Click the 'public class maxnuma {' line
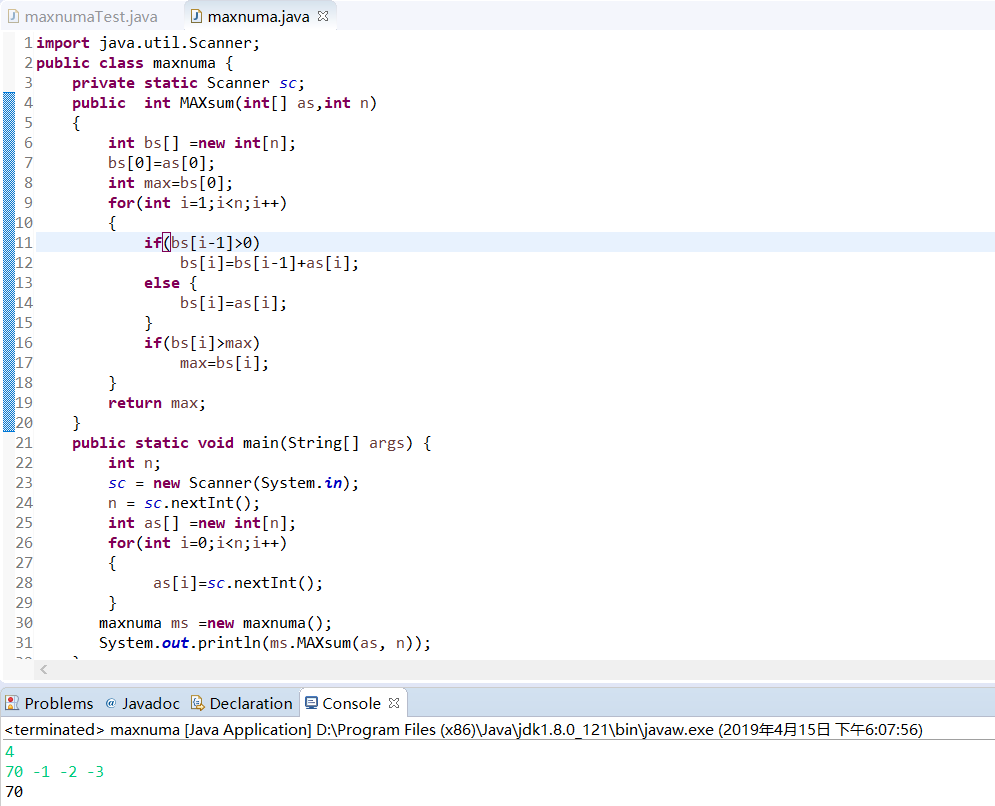The image size is (995, 806). 135,63
